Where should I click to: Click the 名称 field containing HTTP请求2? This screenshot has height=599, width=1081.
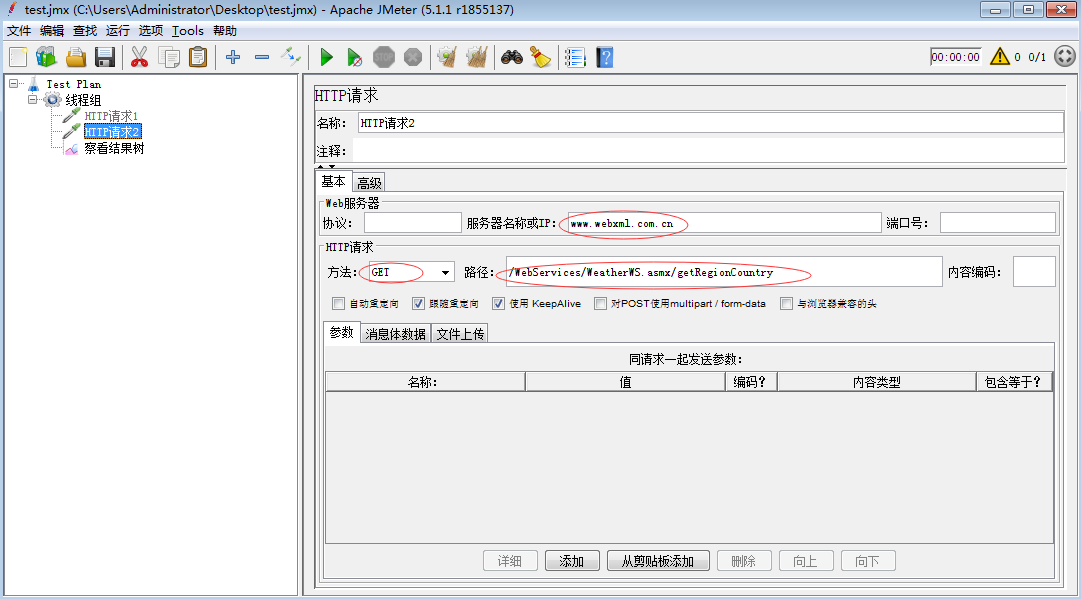[711, 123]
